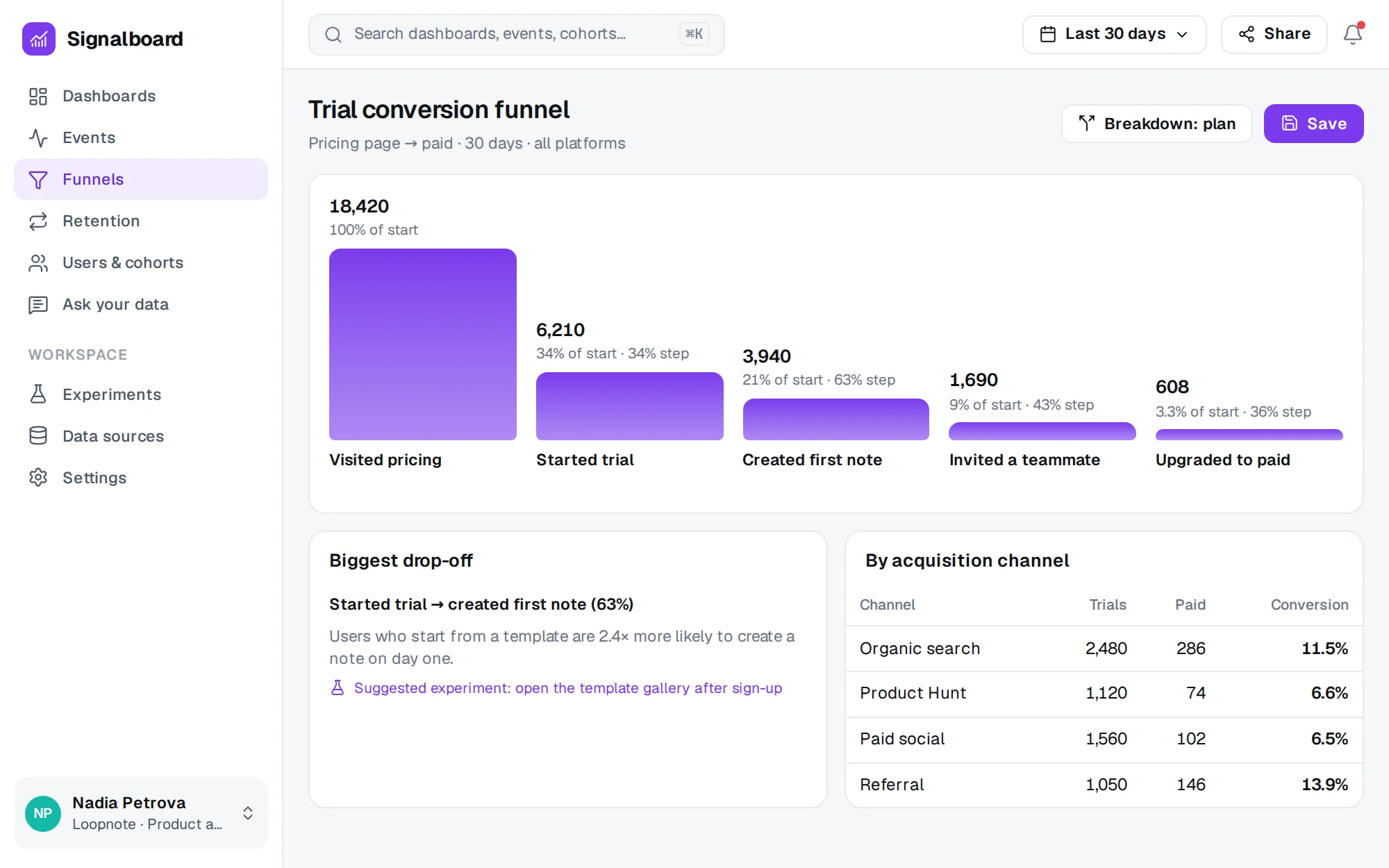The height and width of the screenshot is (868, 1389).
Task: Click the Paid social 6.5% conversion value
Action: (x=1329, y=739)
